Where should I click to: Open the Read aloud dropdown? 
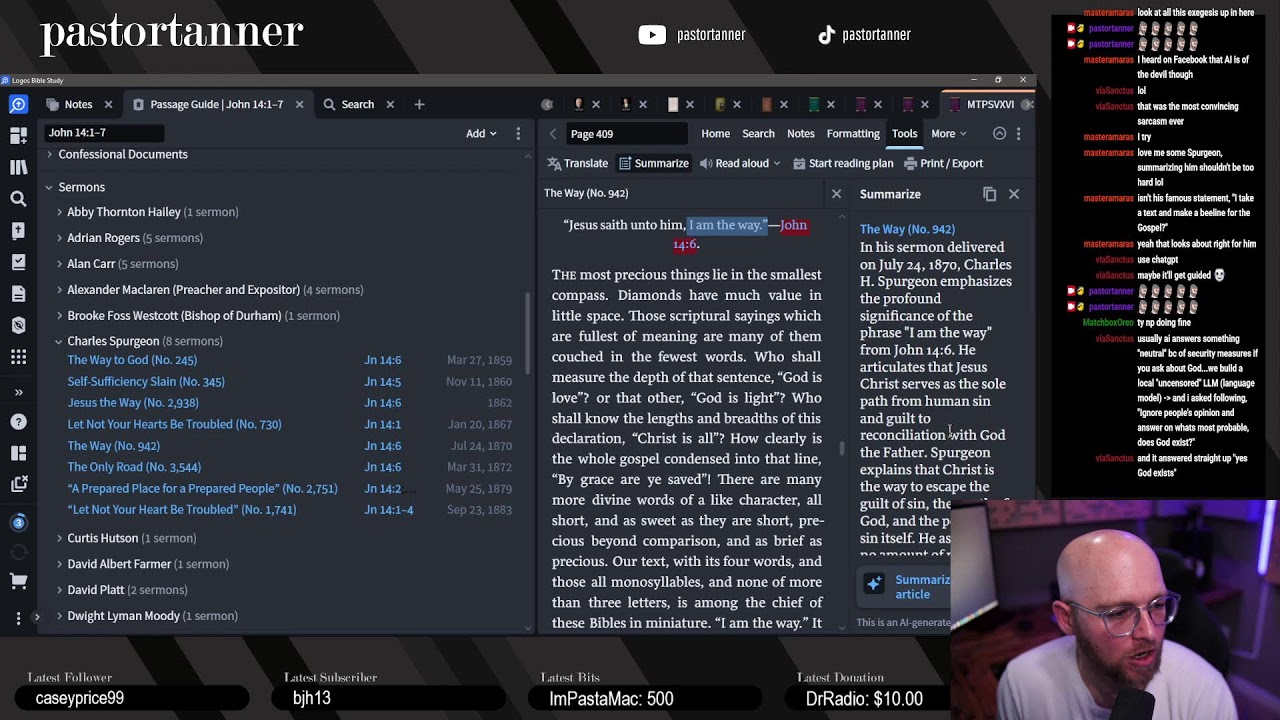(x=740, y=163)
